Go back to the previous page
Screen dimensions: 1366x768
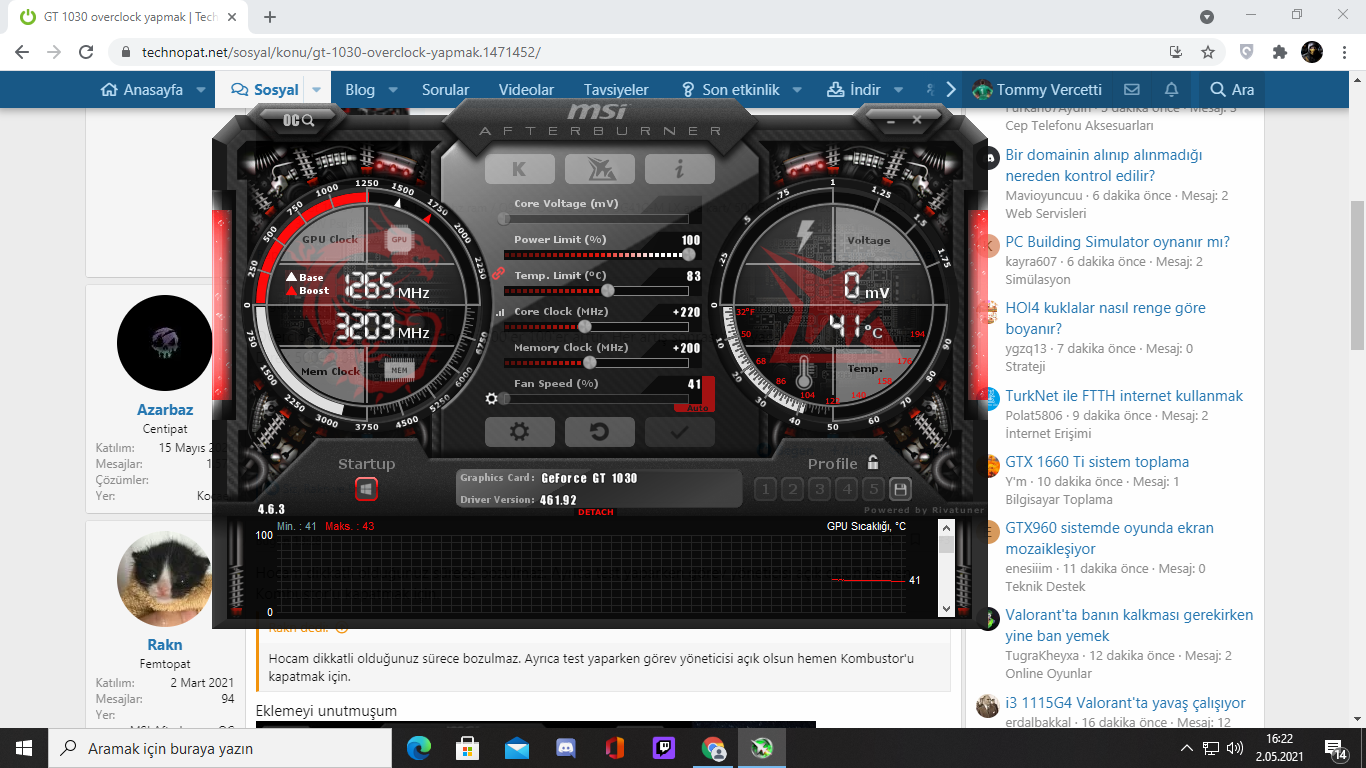[22, 52]
